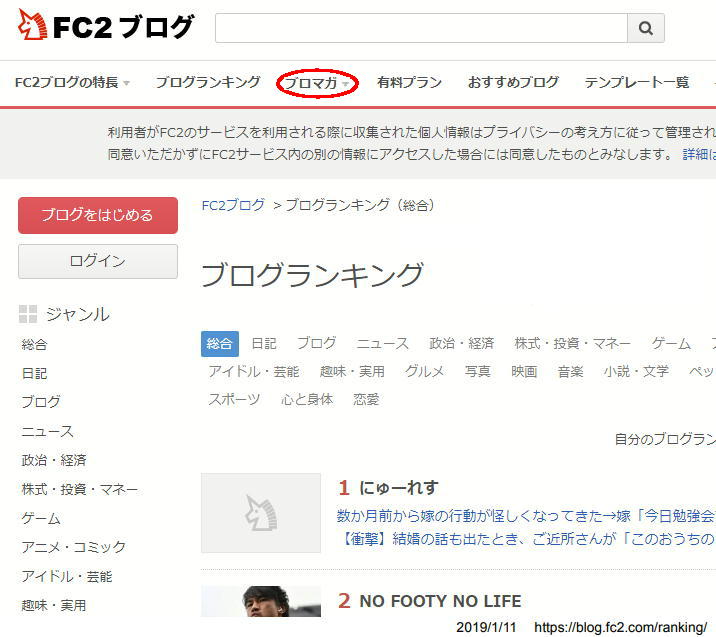Click the FC2ブログ breadcrumb link
This screenshot has width=716, height=637.
tap(233, 205)
